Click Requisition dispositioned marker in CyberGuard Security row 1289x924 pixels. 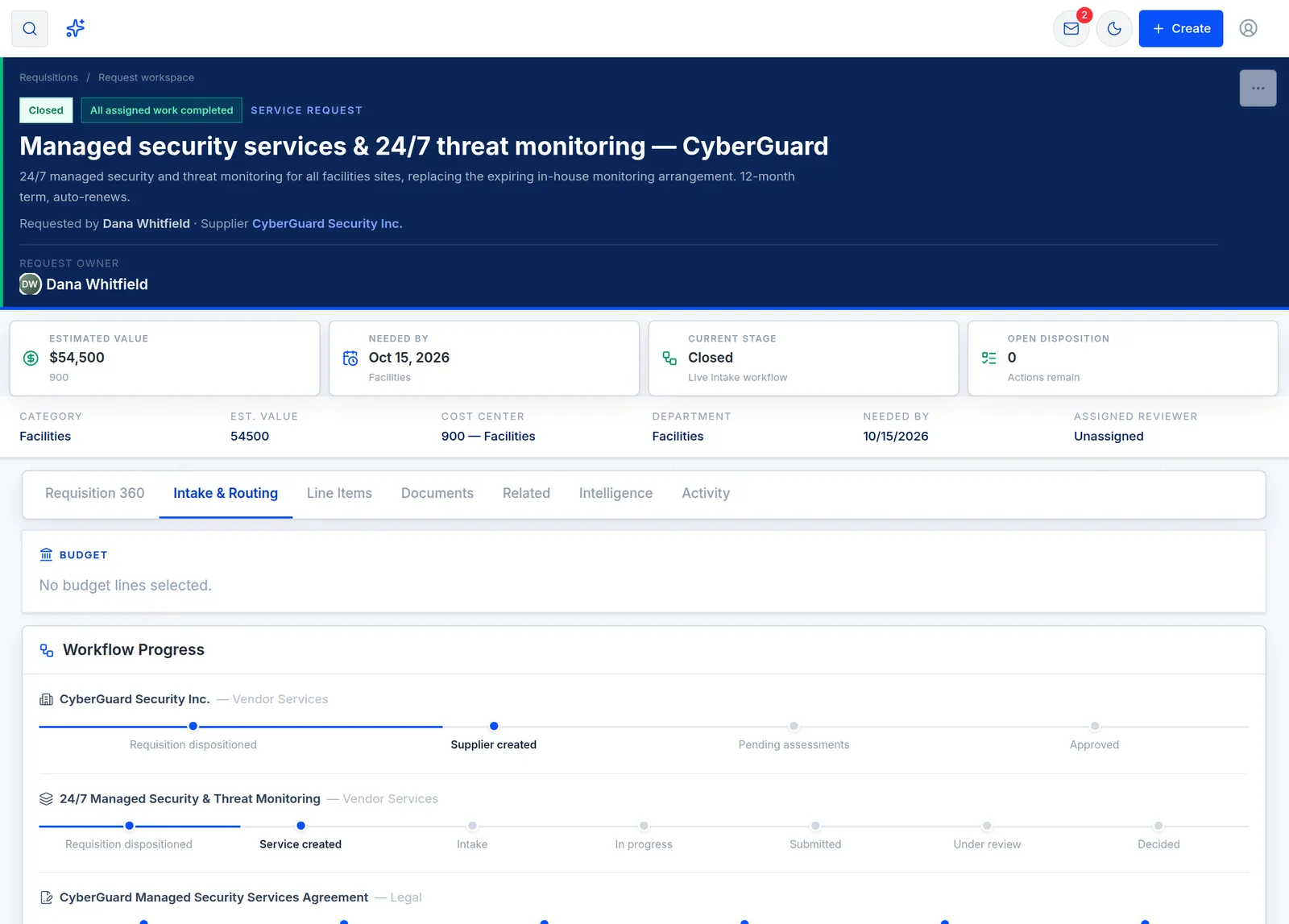pos(193,727)
